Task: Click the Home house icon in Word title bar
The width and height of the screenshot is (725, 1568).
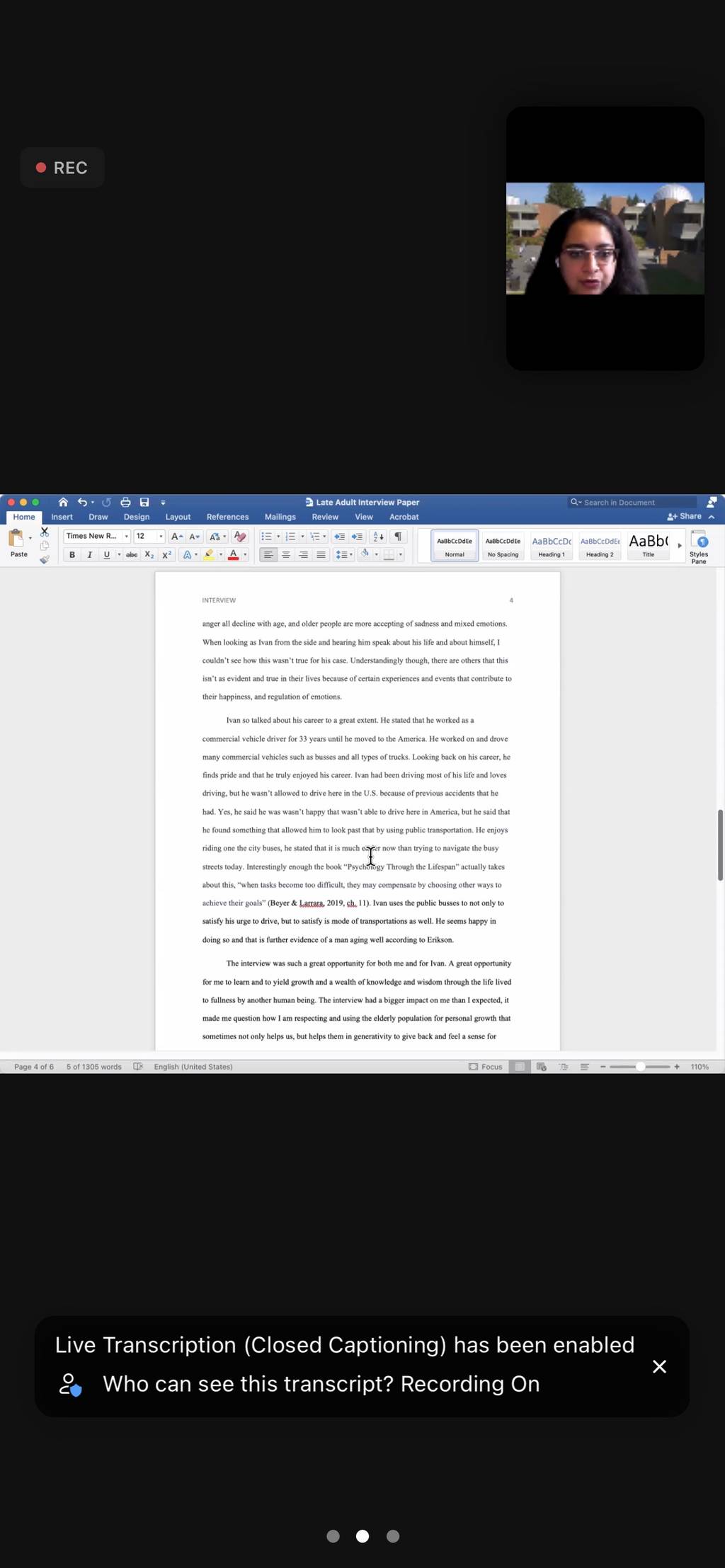Action: click(63, 502)
